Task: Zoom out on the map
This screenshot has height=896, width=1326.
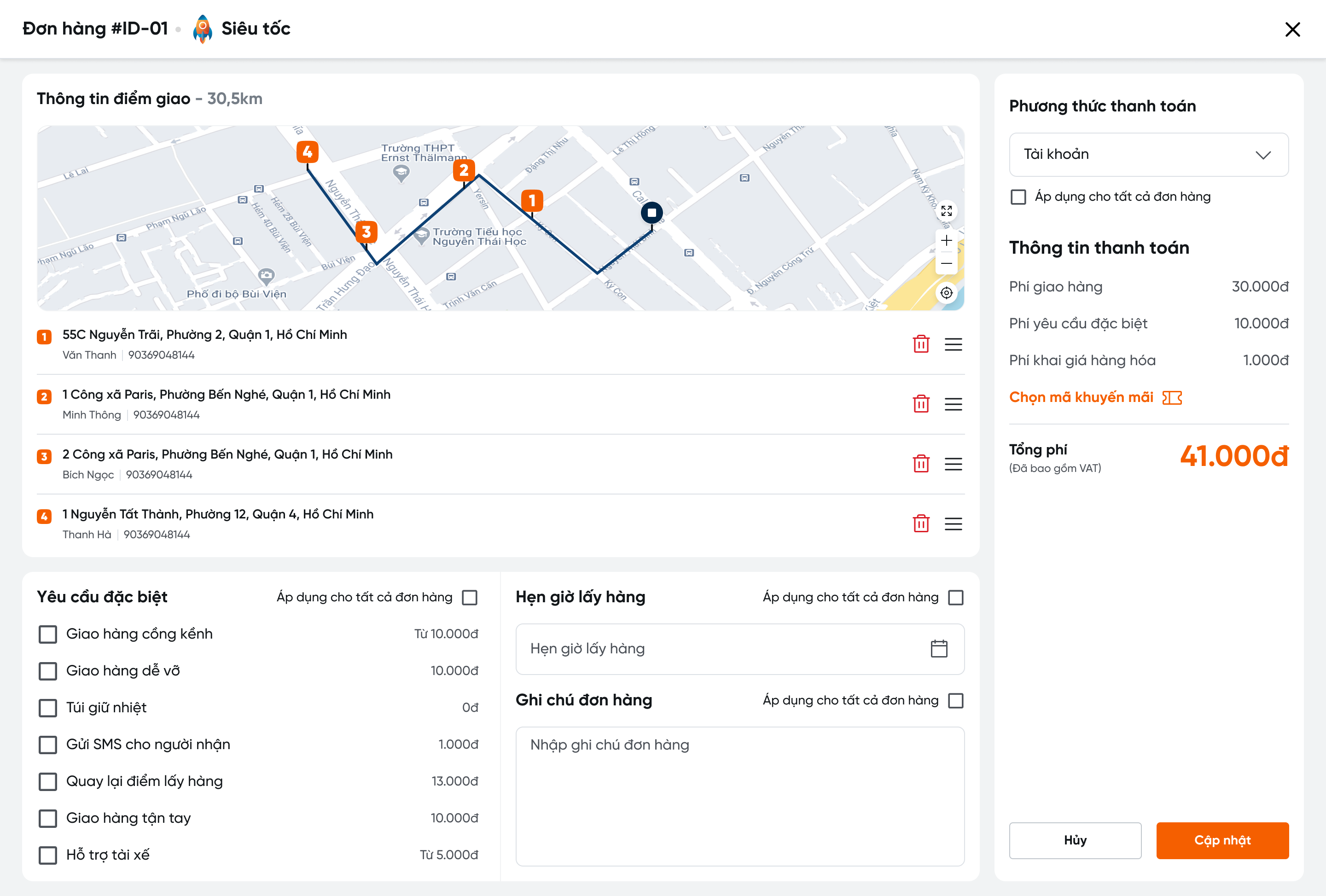Action: point(946,264)
